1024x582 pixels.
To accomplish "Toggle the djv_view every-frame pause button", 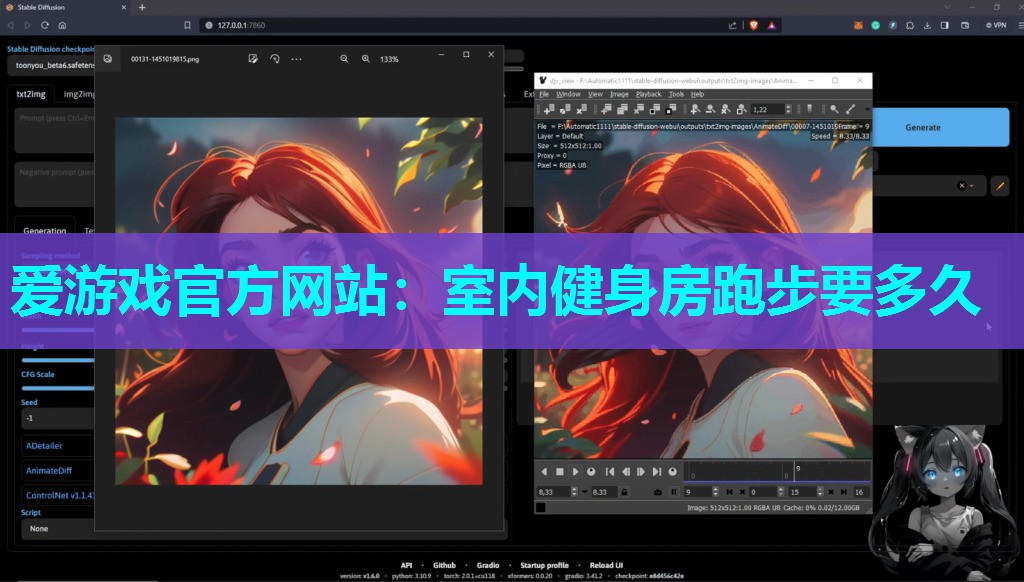I will point(674,492).
